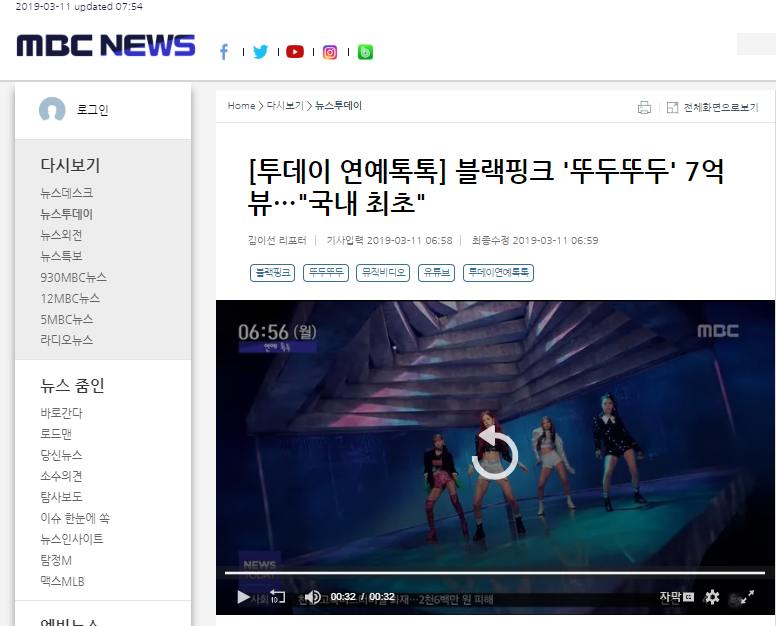Viewport: 776px width, 626px height.
Task: Print the article with the printer icon
Action: point(644,107)
